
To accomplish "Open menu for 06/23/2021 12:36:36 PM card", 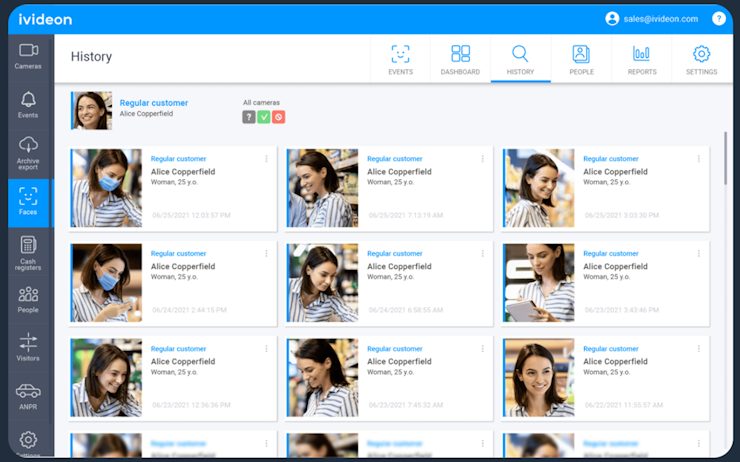I will point(266,349).
